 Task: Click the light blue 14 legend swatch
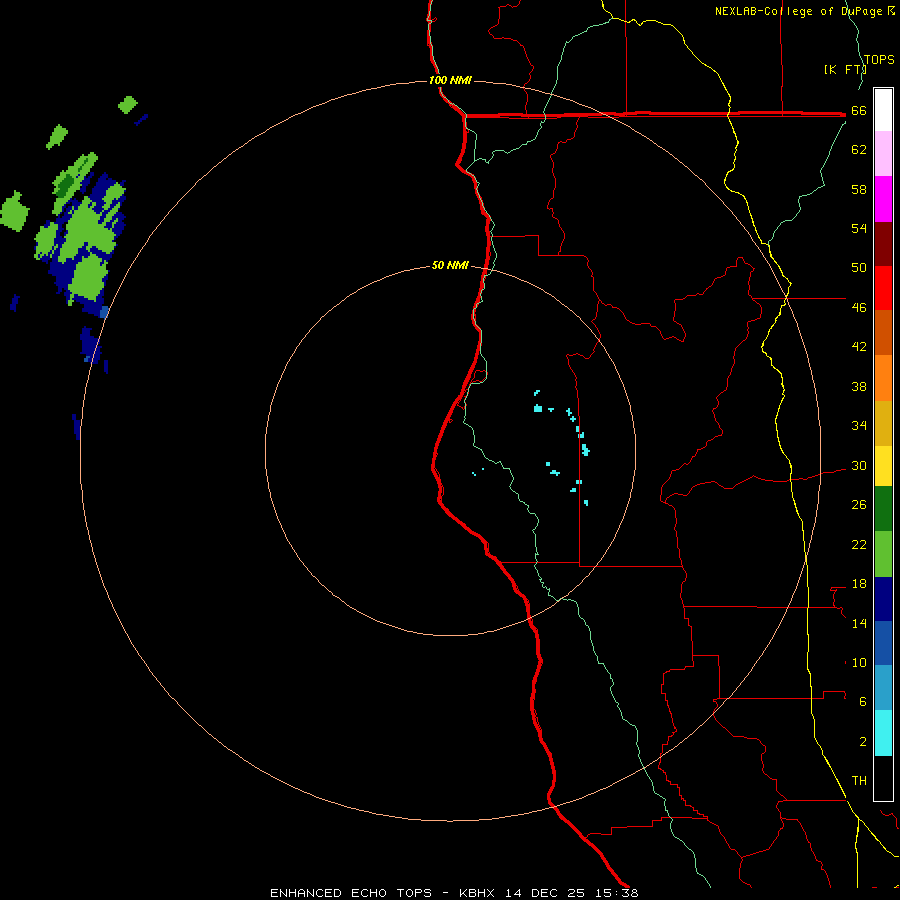[x=883, y=688]
